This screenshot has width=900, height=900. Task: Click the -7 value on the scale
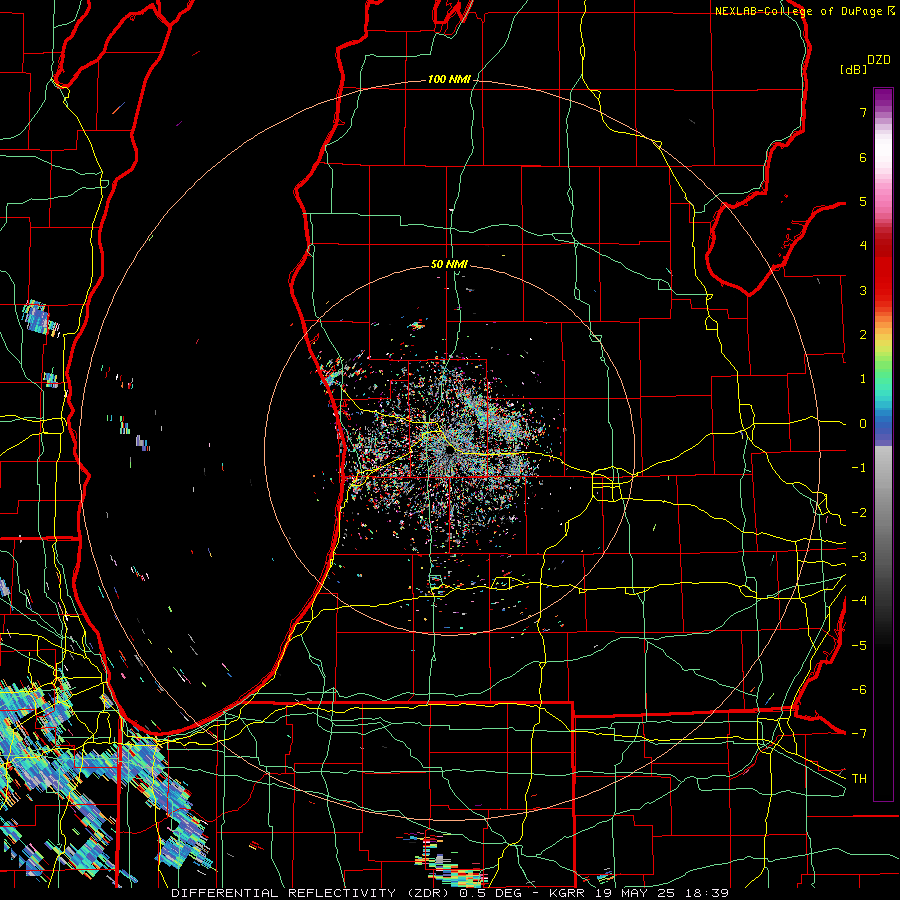tap(859, 734)
